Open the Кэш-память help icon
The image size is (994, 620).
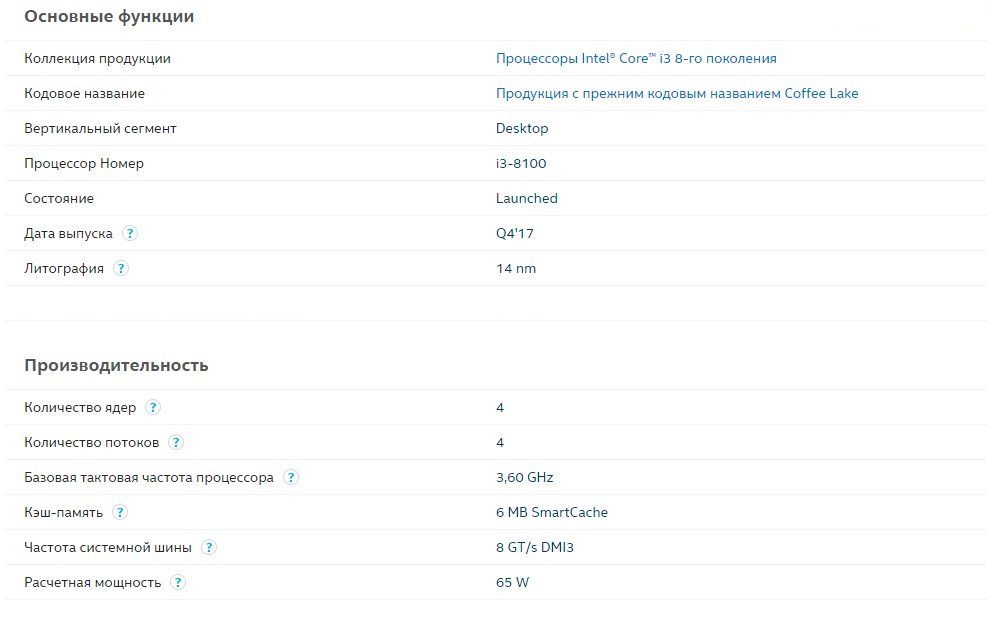click(120, 512)
